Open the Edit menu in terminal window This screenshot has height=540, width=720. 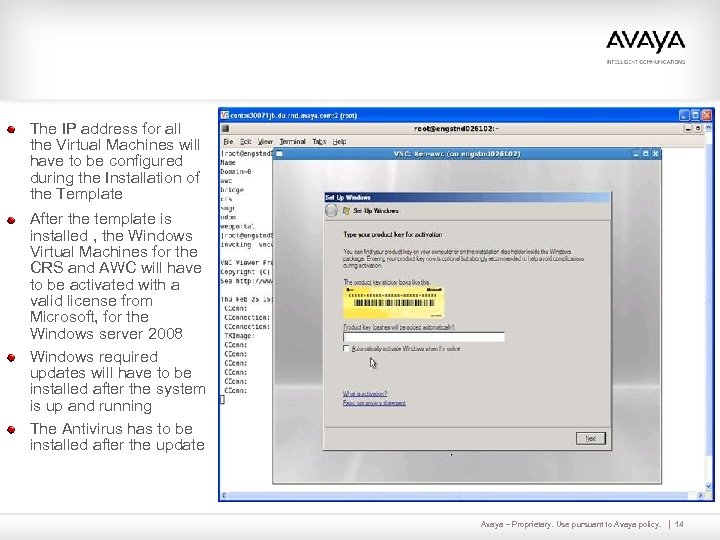pos(245,141)
